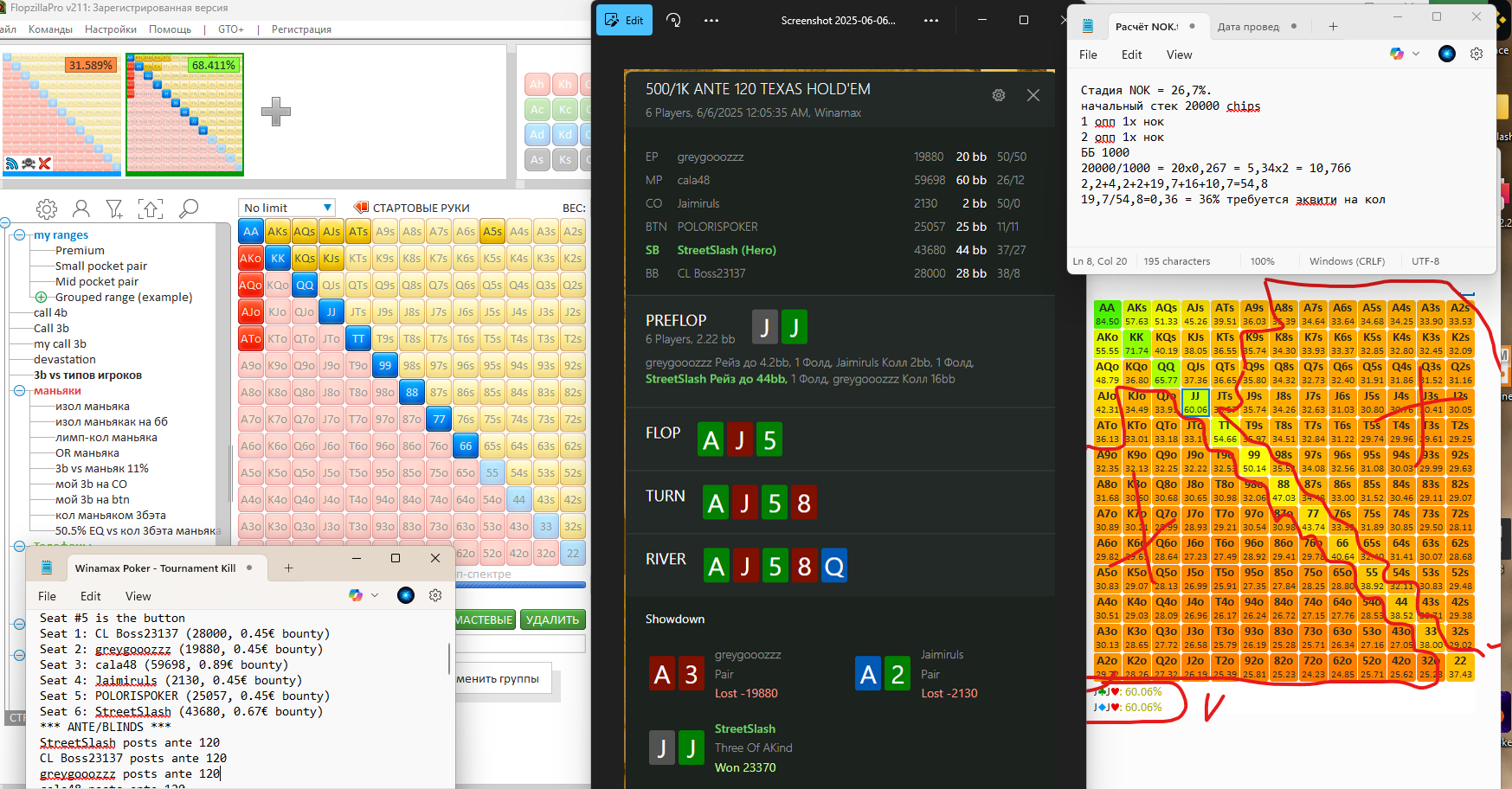Collapse the my ranges tree group
Screen dimensions: 1512x789
pyautogui.click(x=19, y=235)
